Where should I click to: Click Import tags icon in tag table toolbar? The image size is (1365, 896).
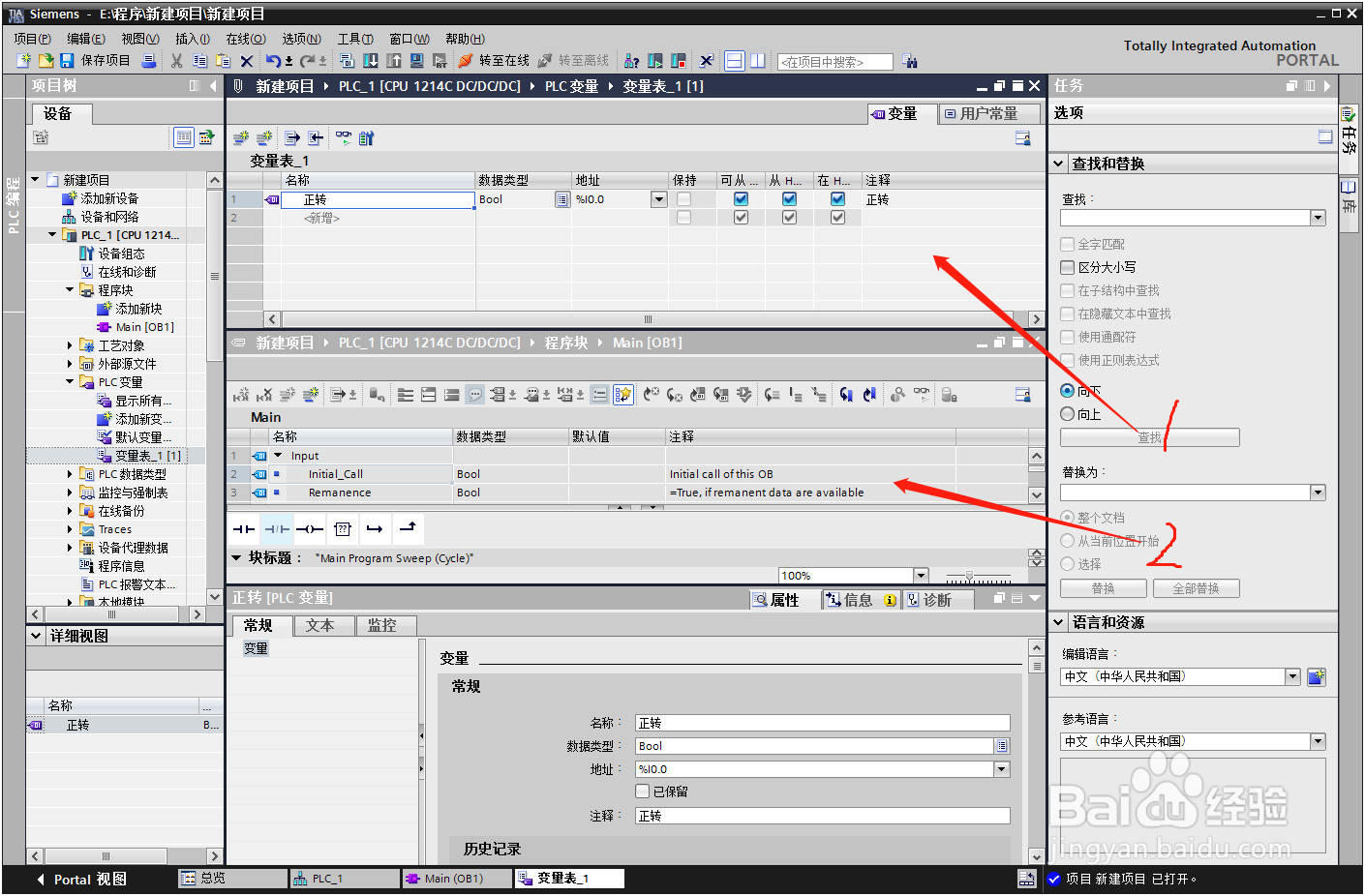point(316,138)
